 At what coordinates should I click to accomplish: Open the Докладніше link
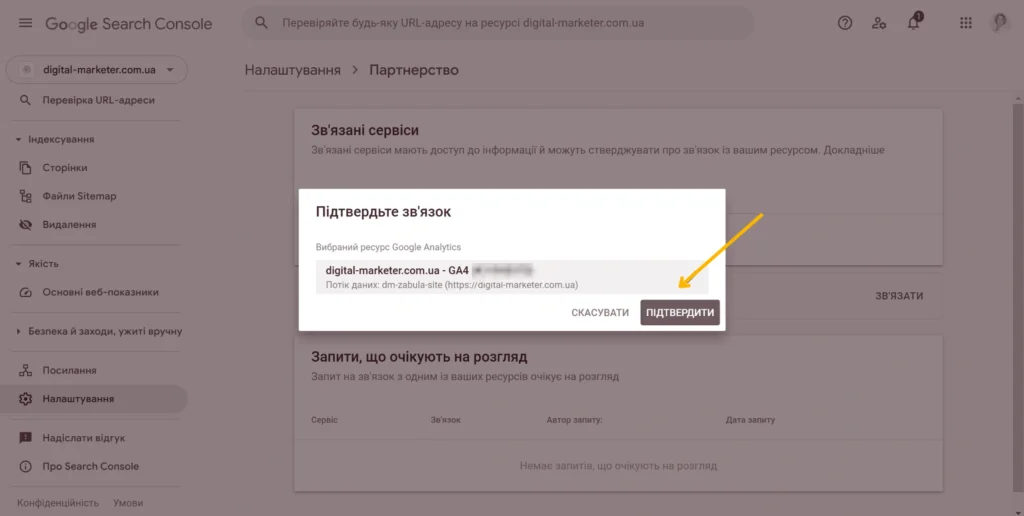854,150
